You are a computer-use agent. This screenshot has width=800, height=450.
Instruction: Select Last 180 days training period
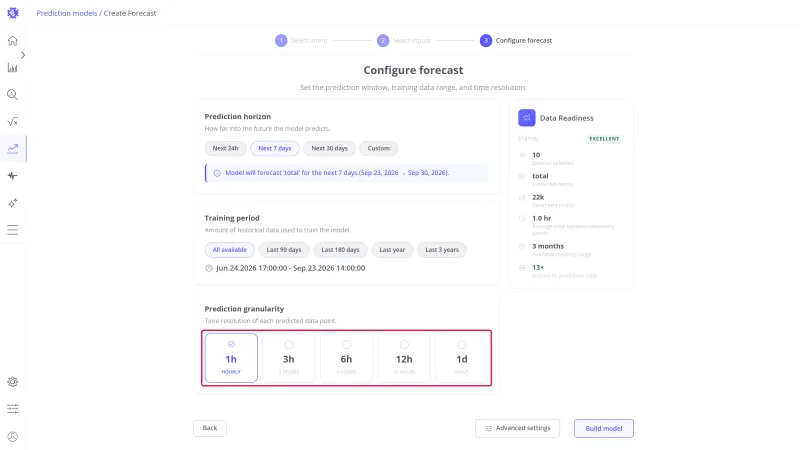(x=340, y=250)
